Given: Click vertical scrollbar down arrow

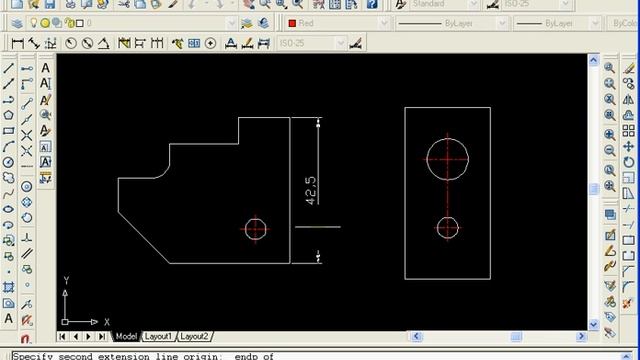Looking at the screenshot, I should (593, 325).
